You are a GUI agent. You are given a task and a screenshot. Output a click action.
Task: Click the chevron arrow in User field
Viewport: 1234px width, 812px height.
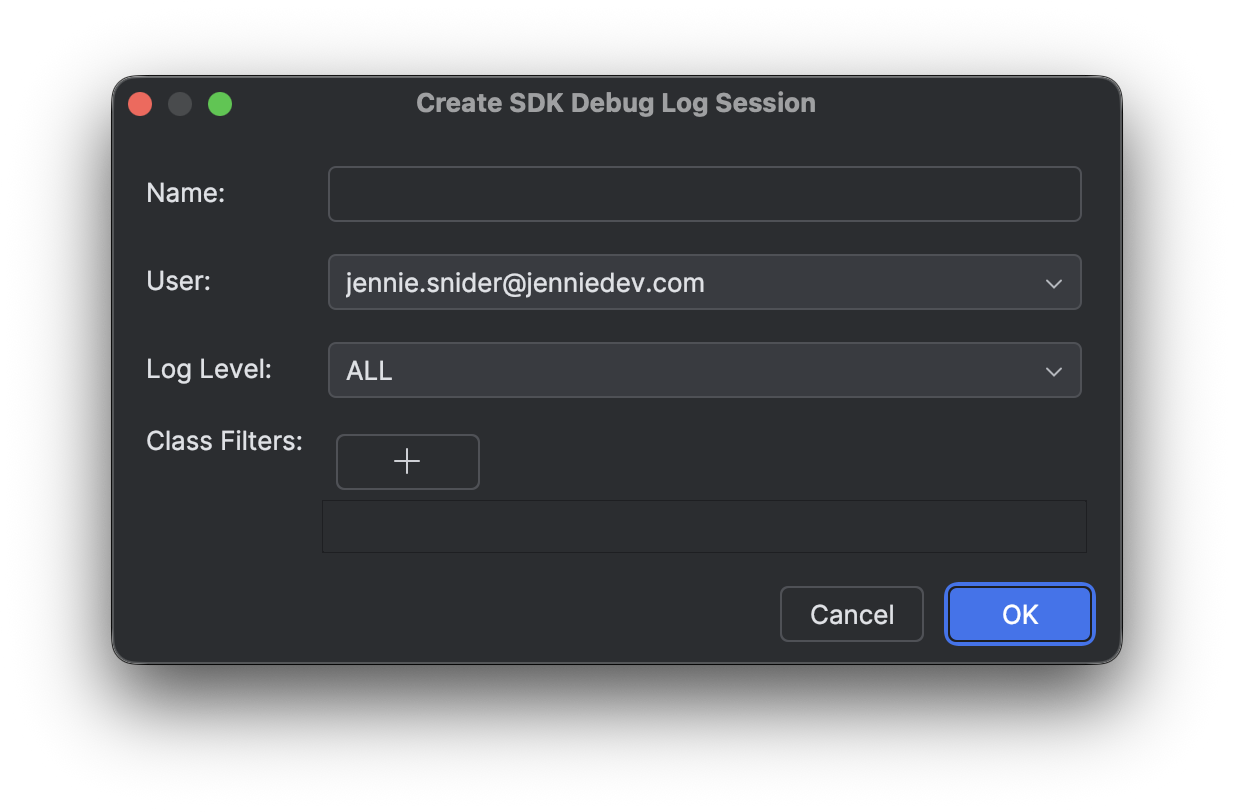[1053, 284]
